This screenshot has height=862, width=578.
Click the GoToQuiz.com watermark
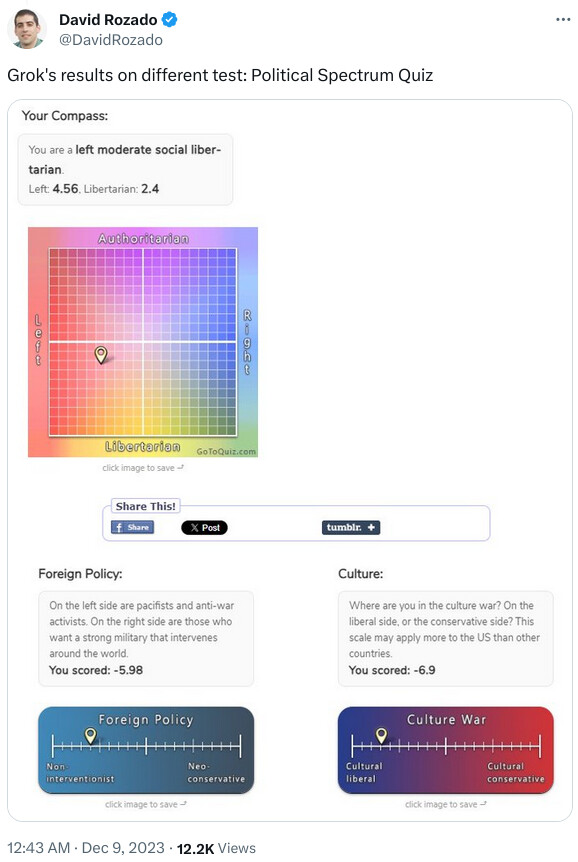[x=226, y=451]
